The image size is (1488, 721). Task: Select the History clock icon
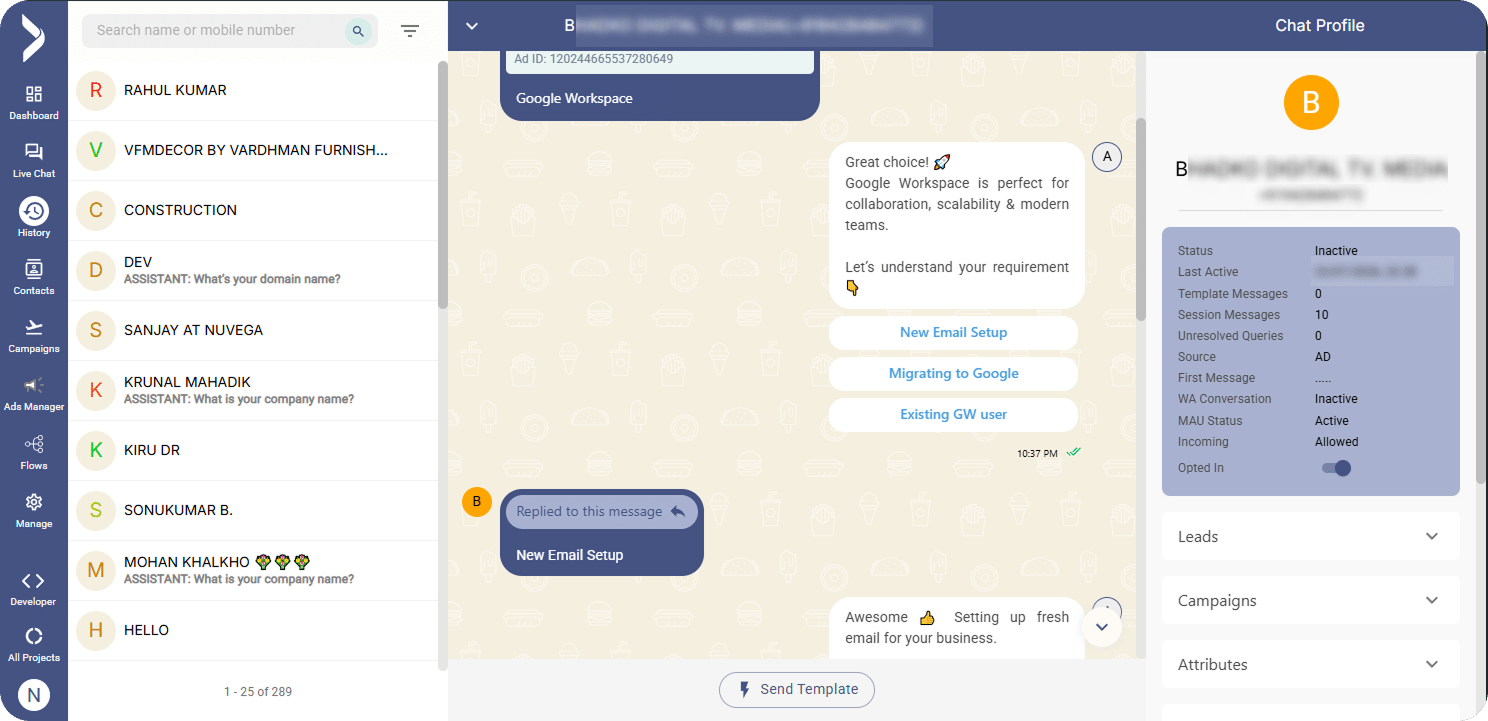34,211
